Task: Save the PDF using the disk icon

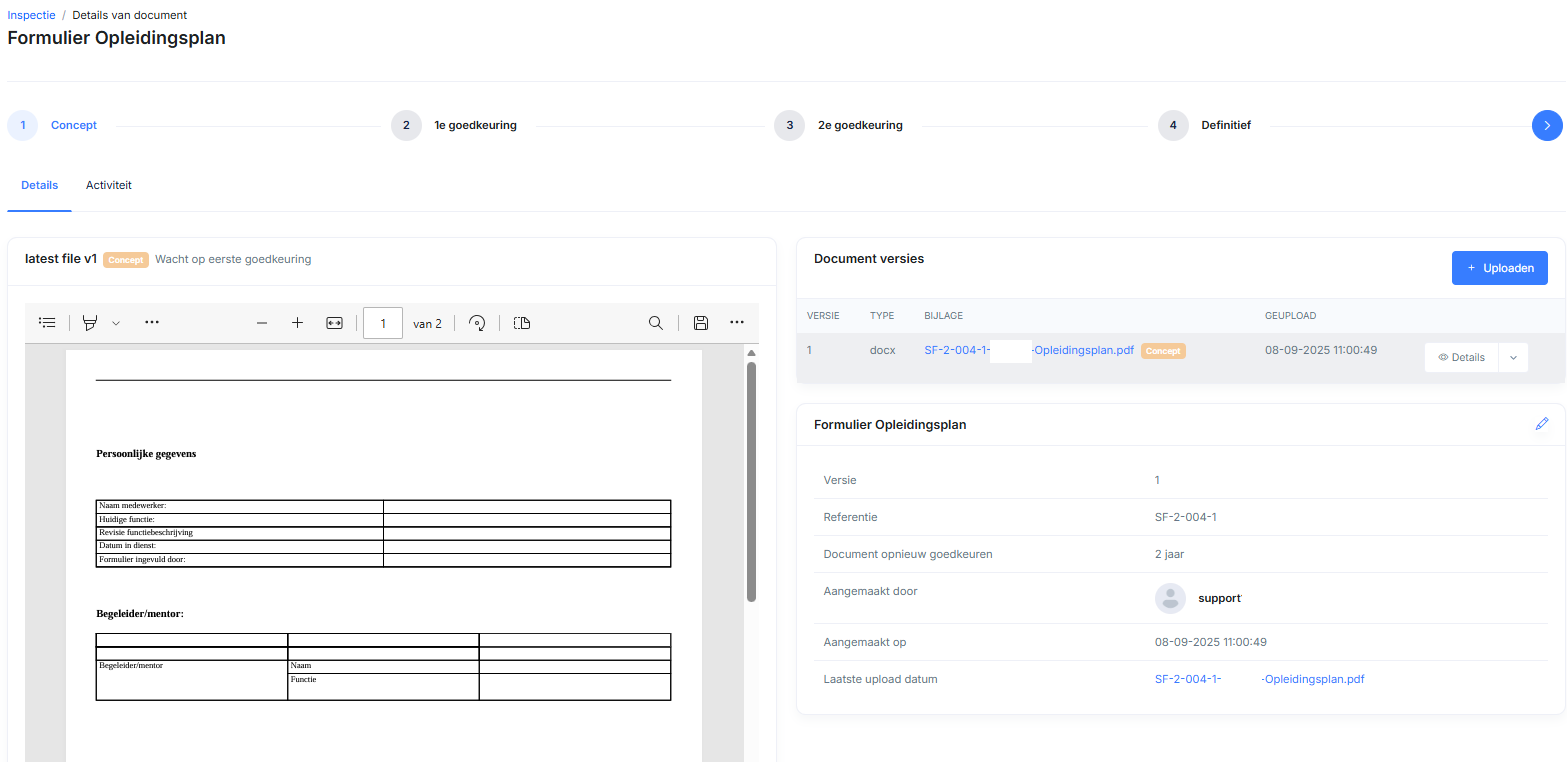Action: coord(701,323)
